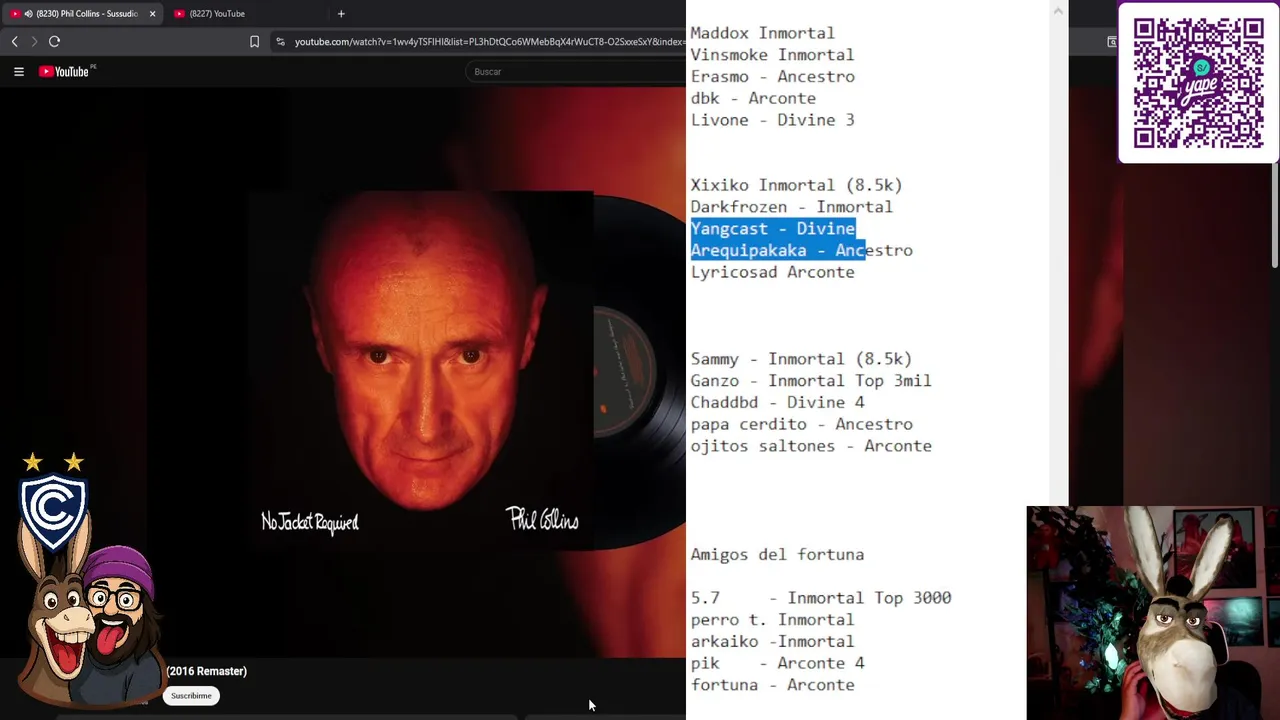Close the Phil Collins - Sussudio tab

(x=152, y=14)
